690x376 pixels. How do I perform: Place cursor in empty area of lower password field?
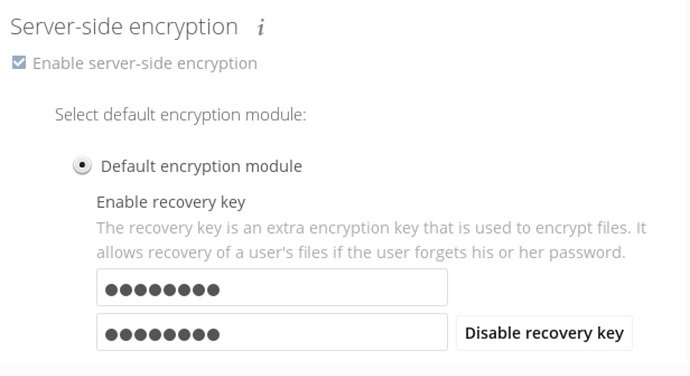[x=334, y=332]
